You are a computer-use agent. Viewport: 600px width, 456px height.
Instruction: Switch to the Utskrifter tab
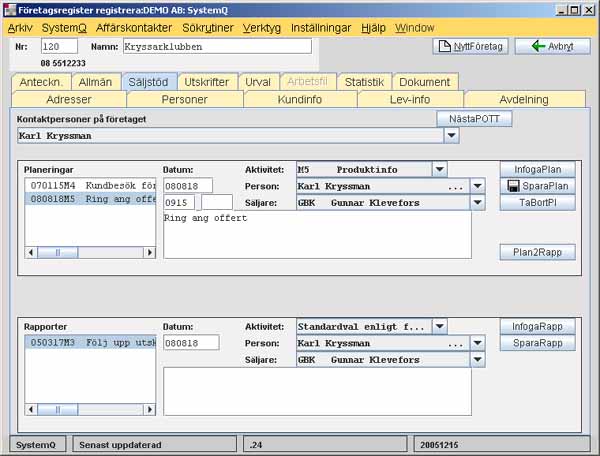207,82
